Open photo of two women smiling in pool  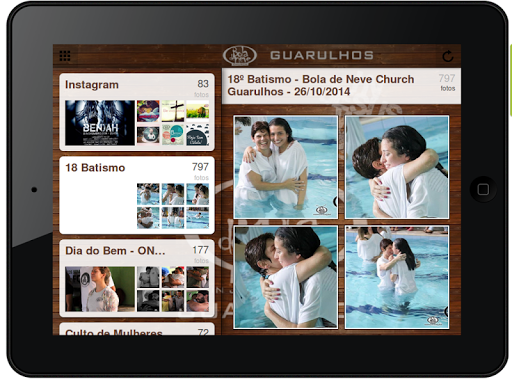(x=286, y=167)
